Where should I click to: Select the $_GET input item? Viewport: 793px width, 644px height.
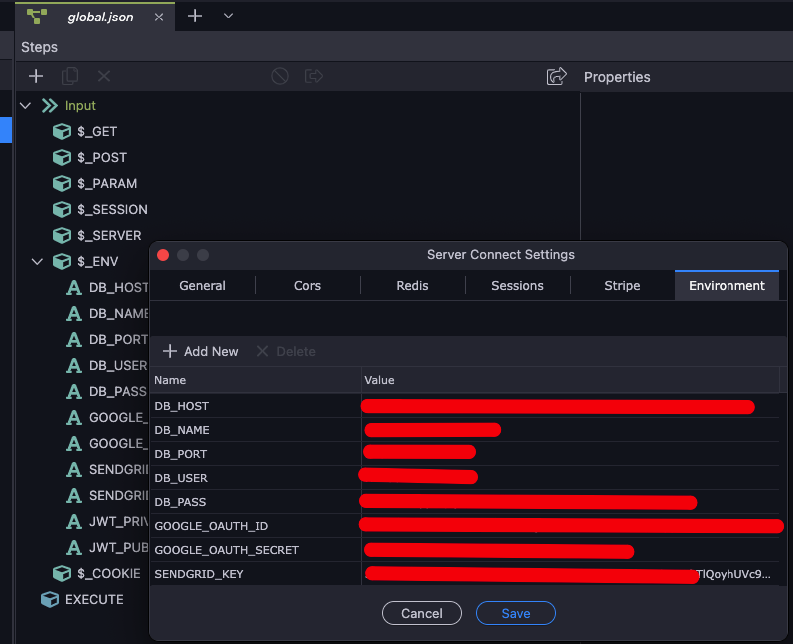pos(97,132)
